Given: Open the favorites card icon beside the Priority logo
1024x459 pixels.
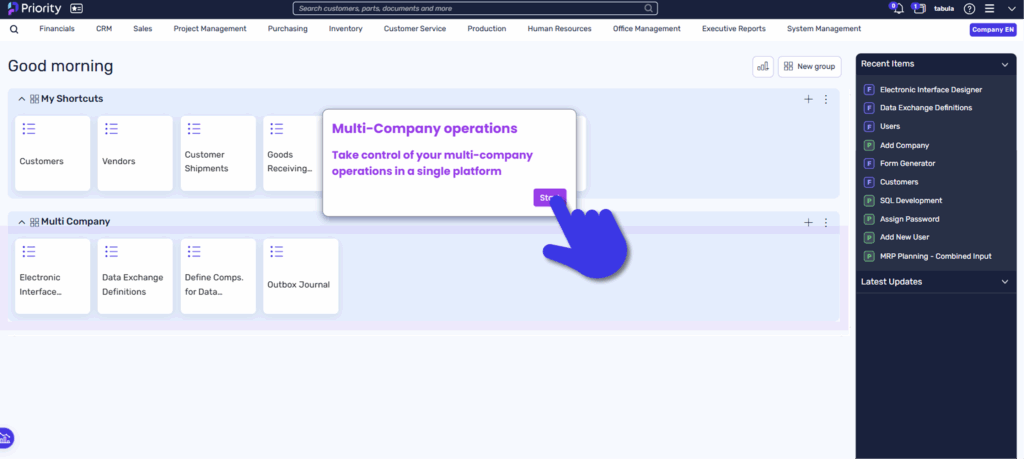Looking at the screenshot, I should pos(76,8).
